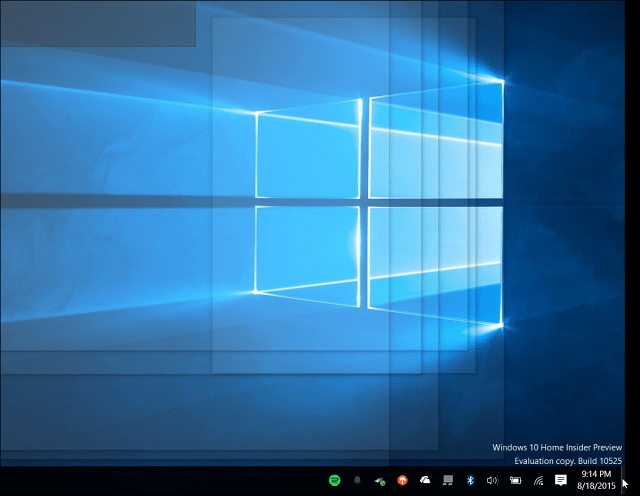Open the Bluetooth devices tray icon

470,480
